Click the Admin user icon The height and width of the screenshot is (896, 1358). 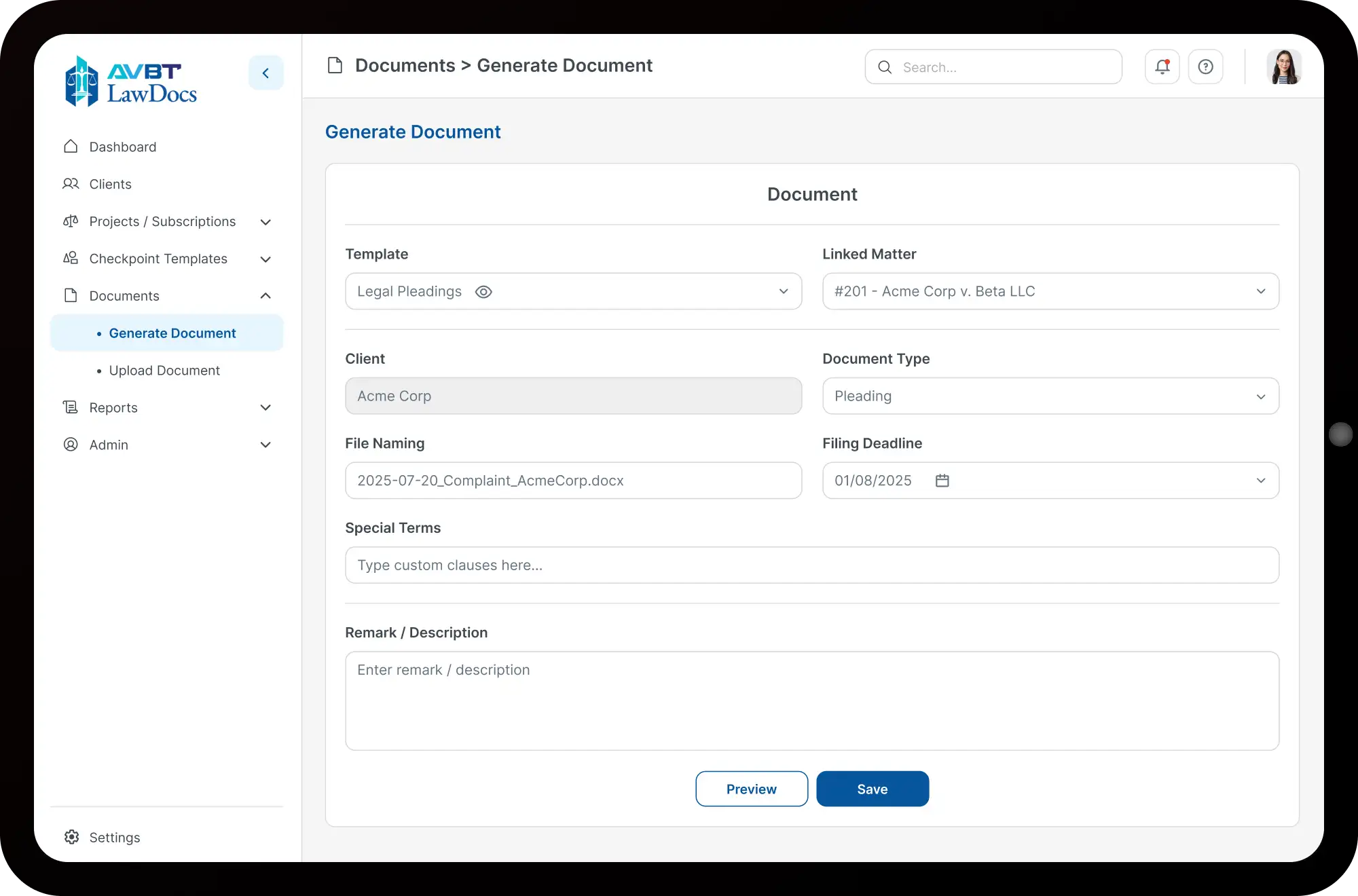pyautogui.click(x=71, y=445)
